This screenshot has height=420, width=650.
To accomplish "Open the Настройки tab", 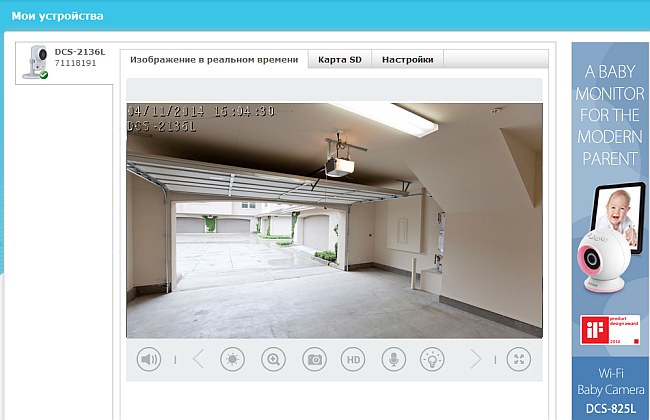I will [408, 60].
